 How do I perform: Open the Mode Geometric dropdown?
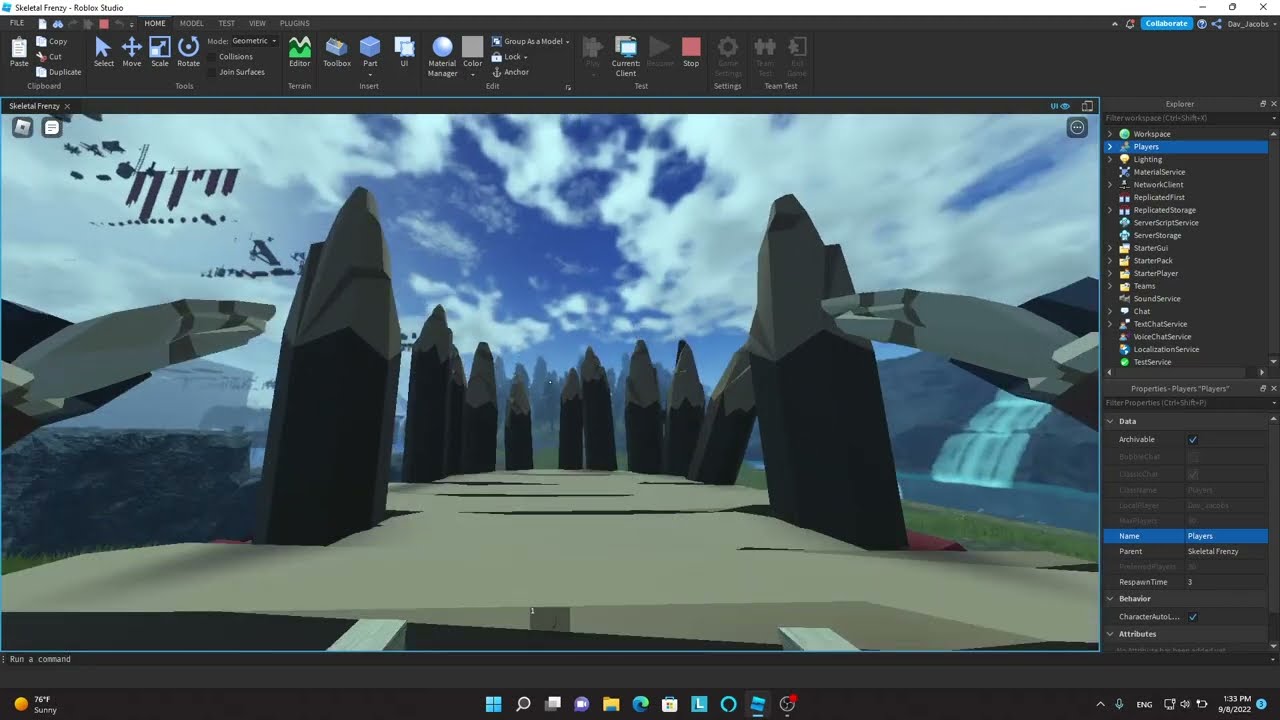tap(254, 41)
